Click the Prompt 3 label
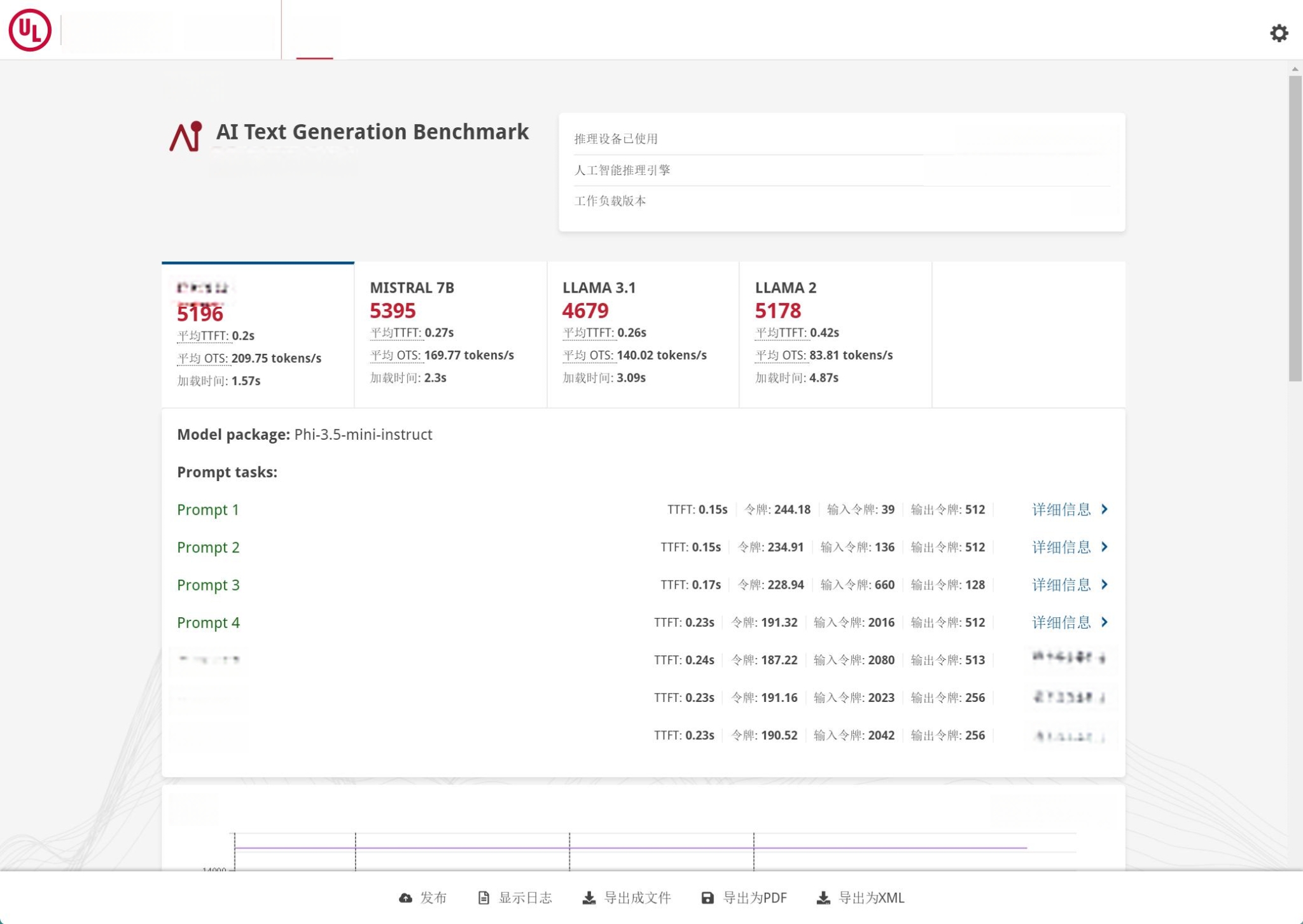Image resolution: width=1303 pixels, height=924 pixels. pos(208,585)
